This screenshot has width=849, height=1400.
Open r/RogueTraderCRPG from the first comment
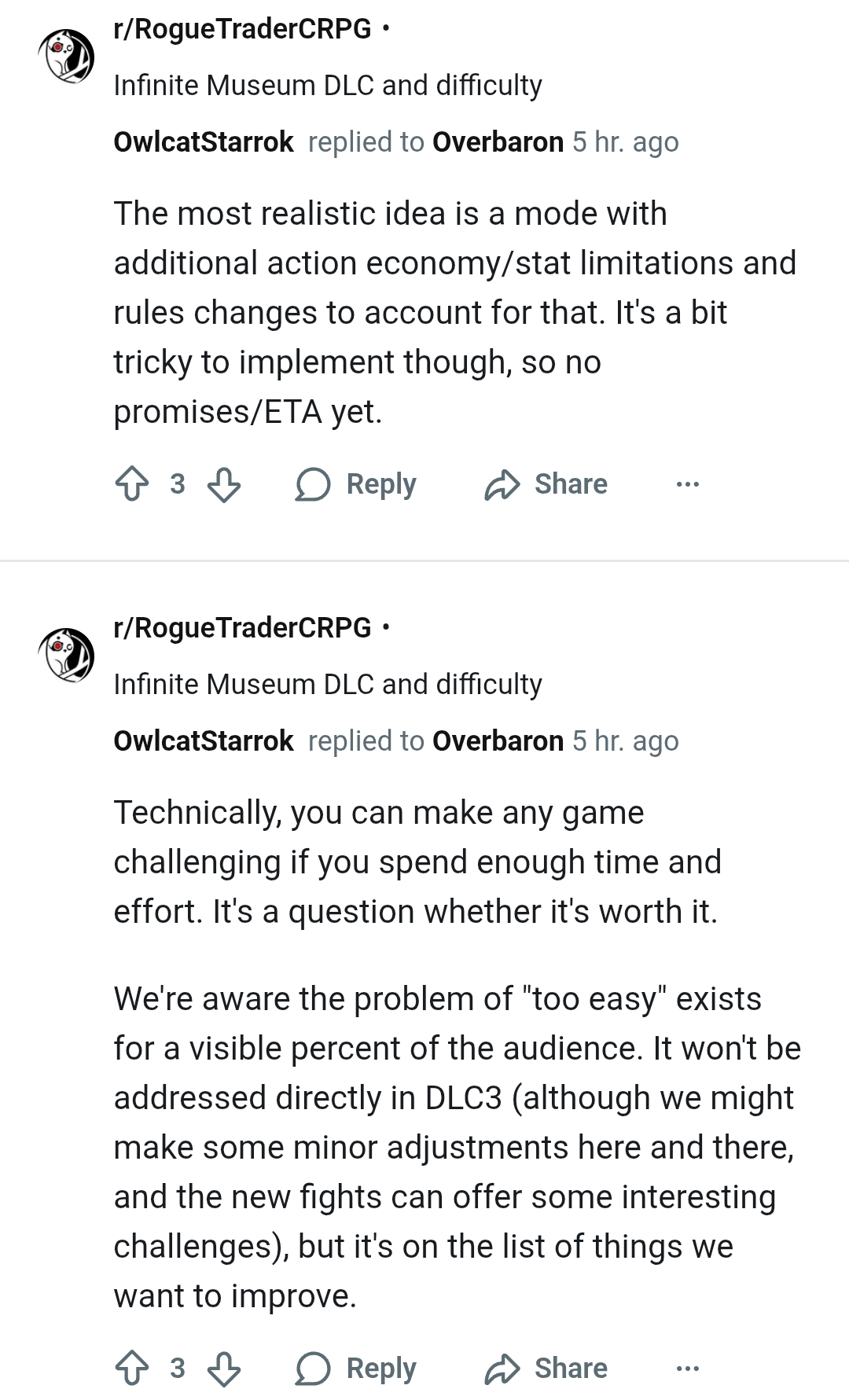click(242, 29)
